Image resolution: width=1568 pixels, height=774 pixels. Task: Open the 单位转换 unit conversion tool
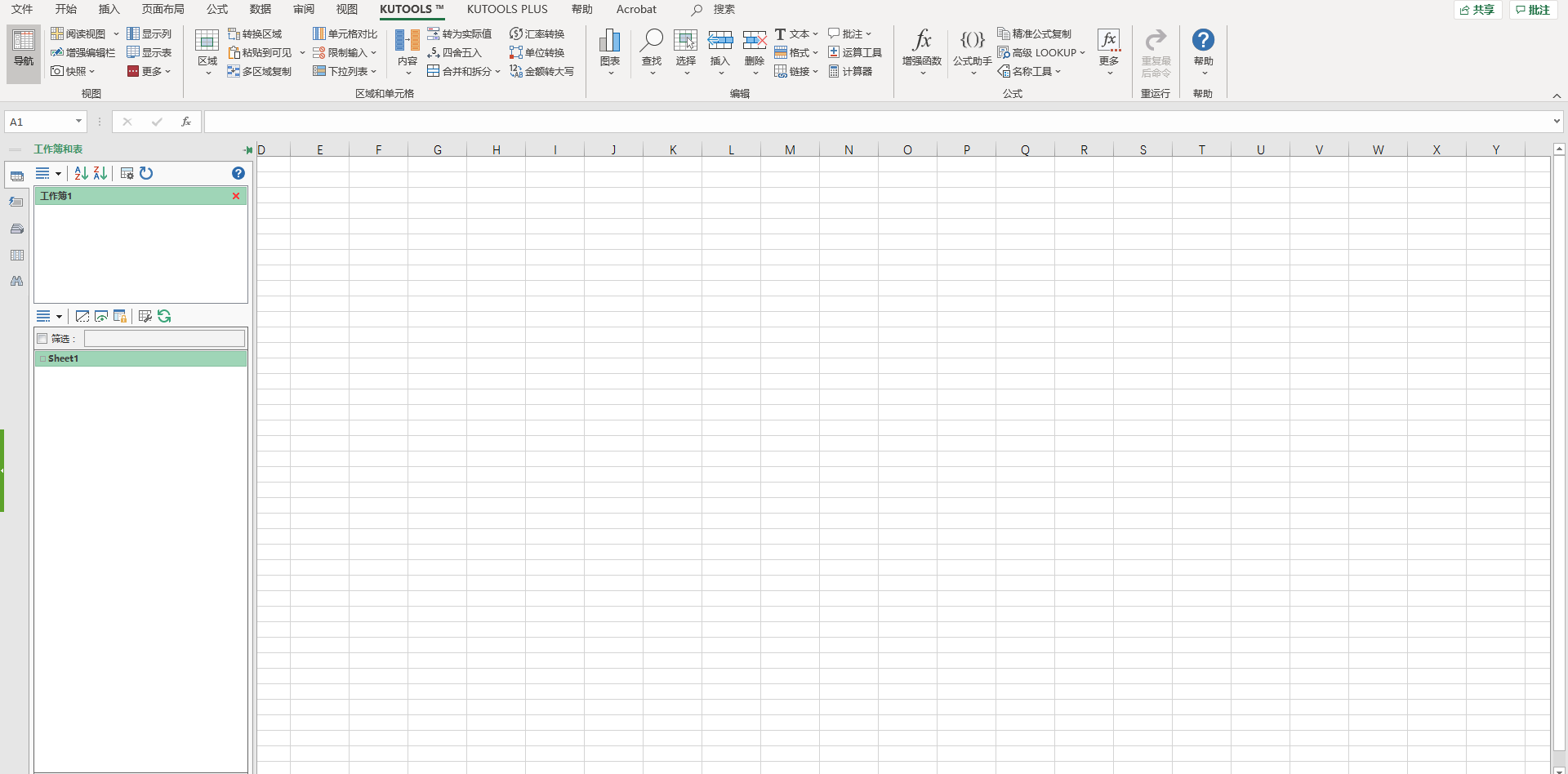pyautogui.click(x=537, y=52)
